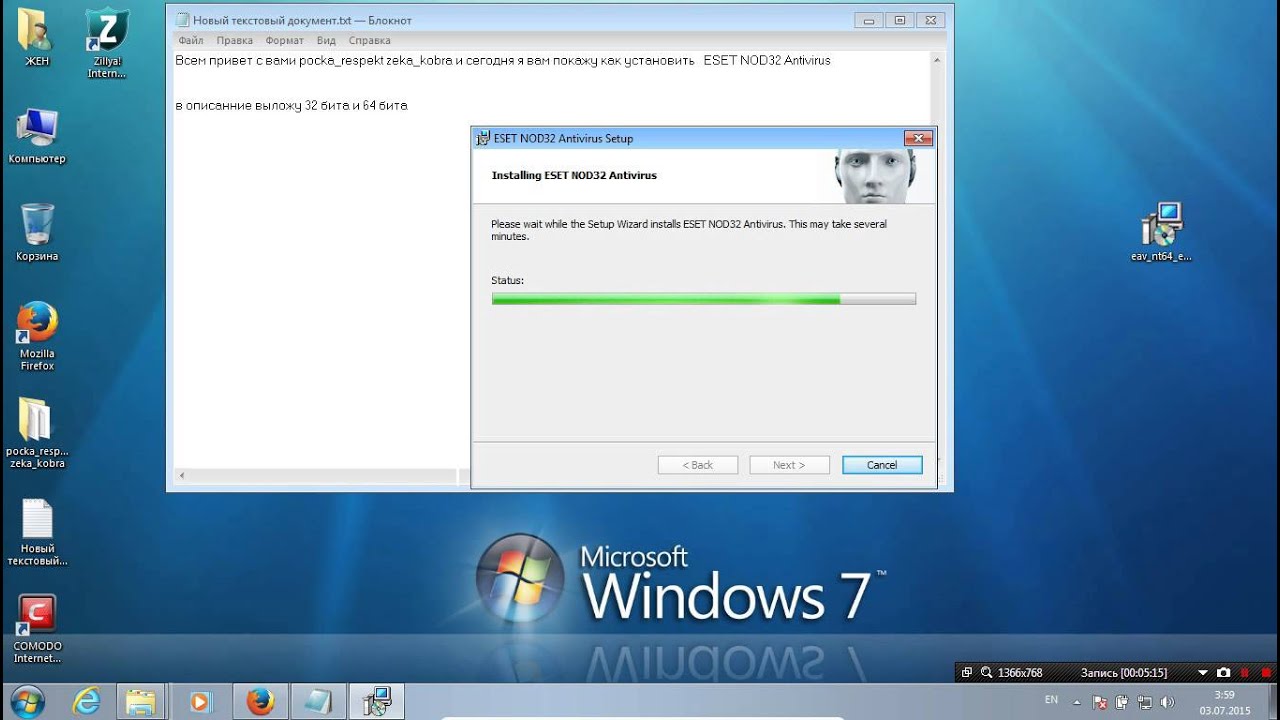Take a screenshot with the recorder camera icon

tap(1224, 673)
